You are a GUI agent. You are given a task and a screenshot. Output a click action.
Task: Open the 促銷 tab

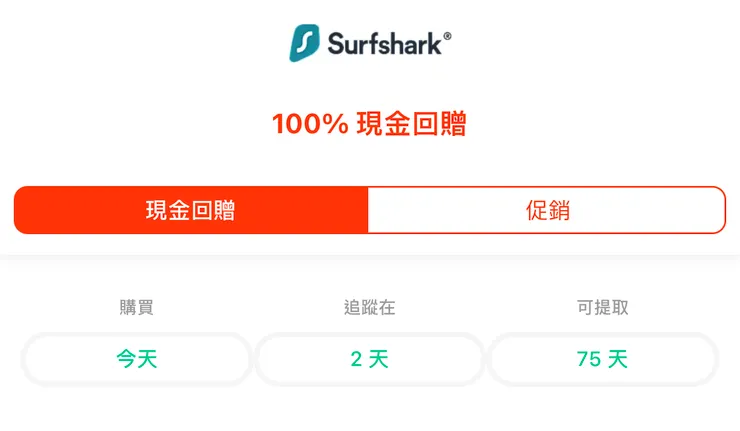coord(546,210)
